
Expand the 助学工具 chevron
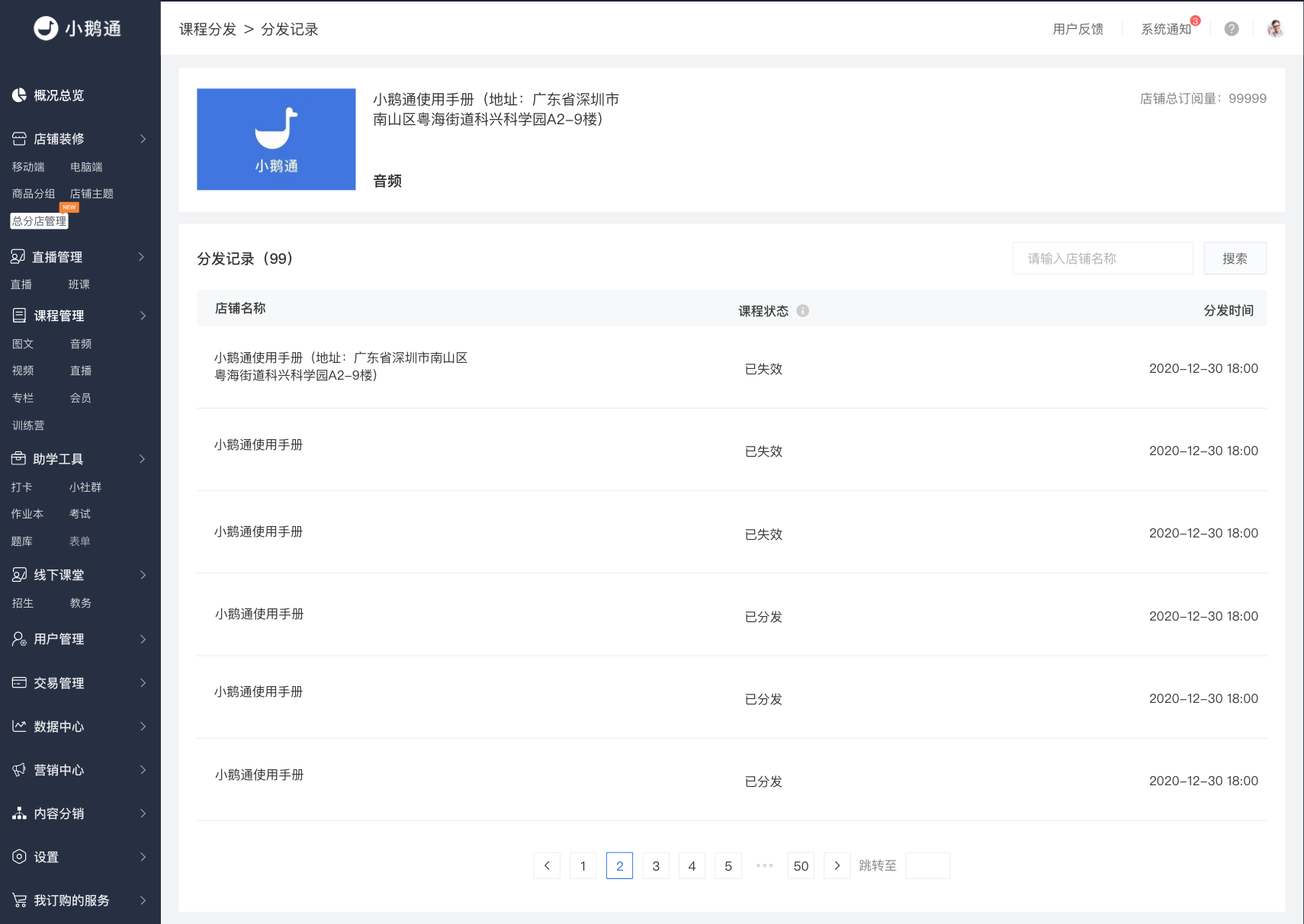143,459
